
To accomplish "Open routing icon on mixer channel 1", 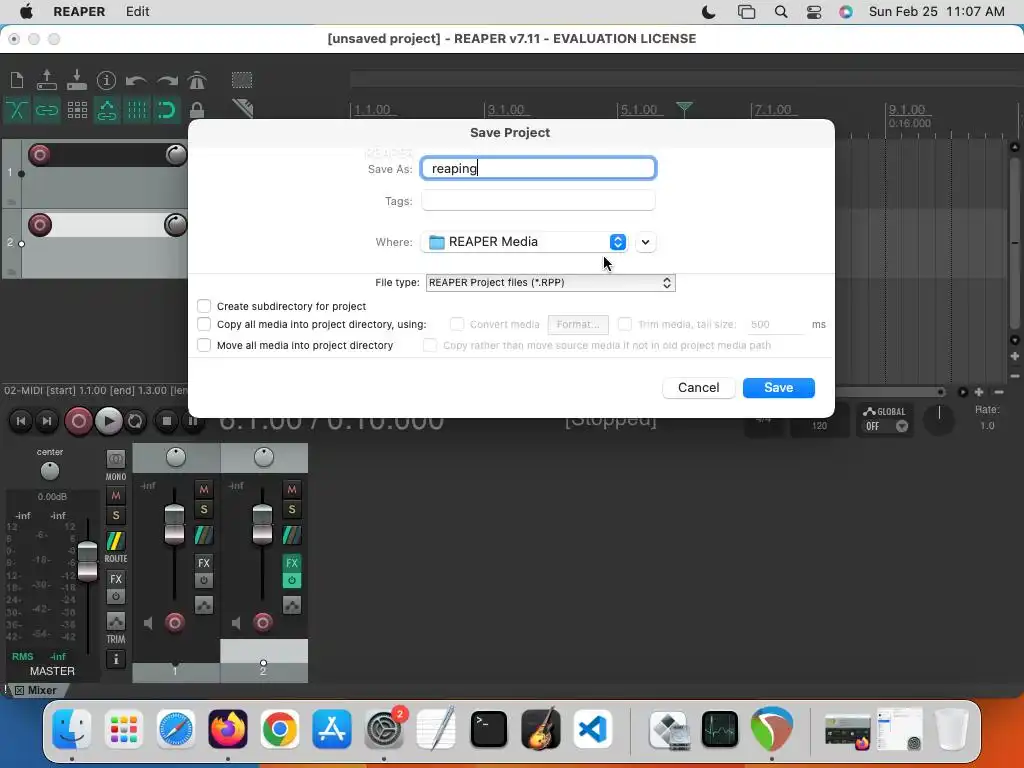I will coord(204,536).
